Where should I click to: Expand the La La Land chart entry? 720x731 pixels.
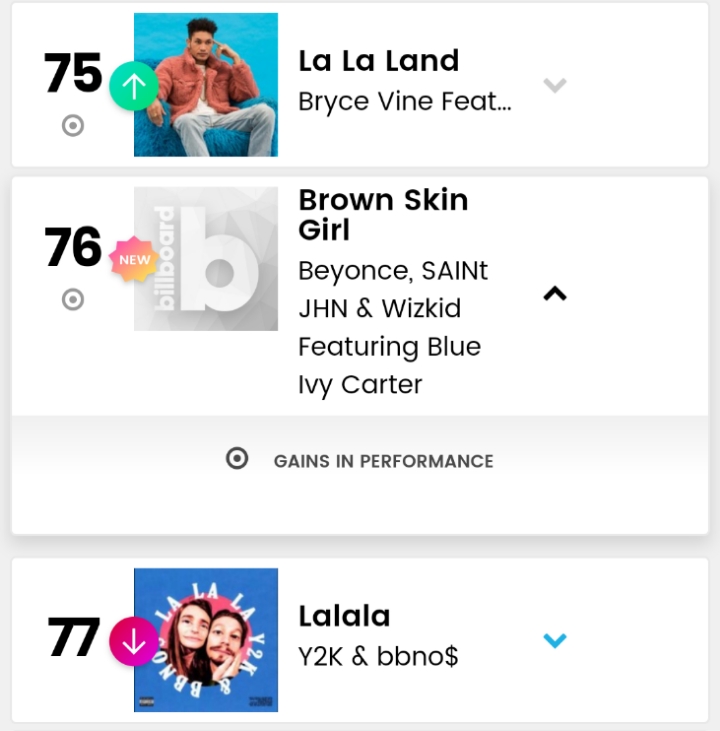pos(555,86)
